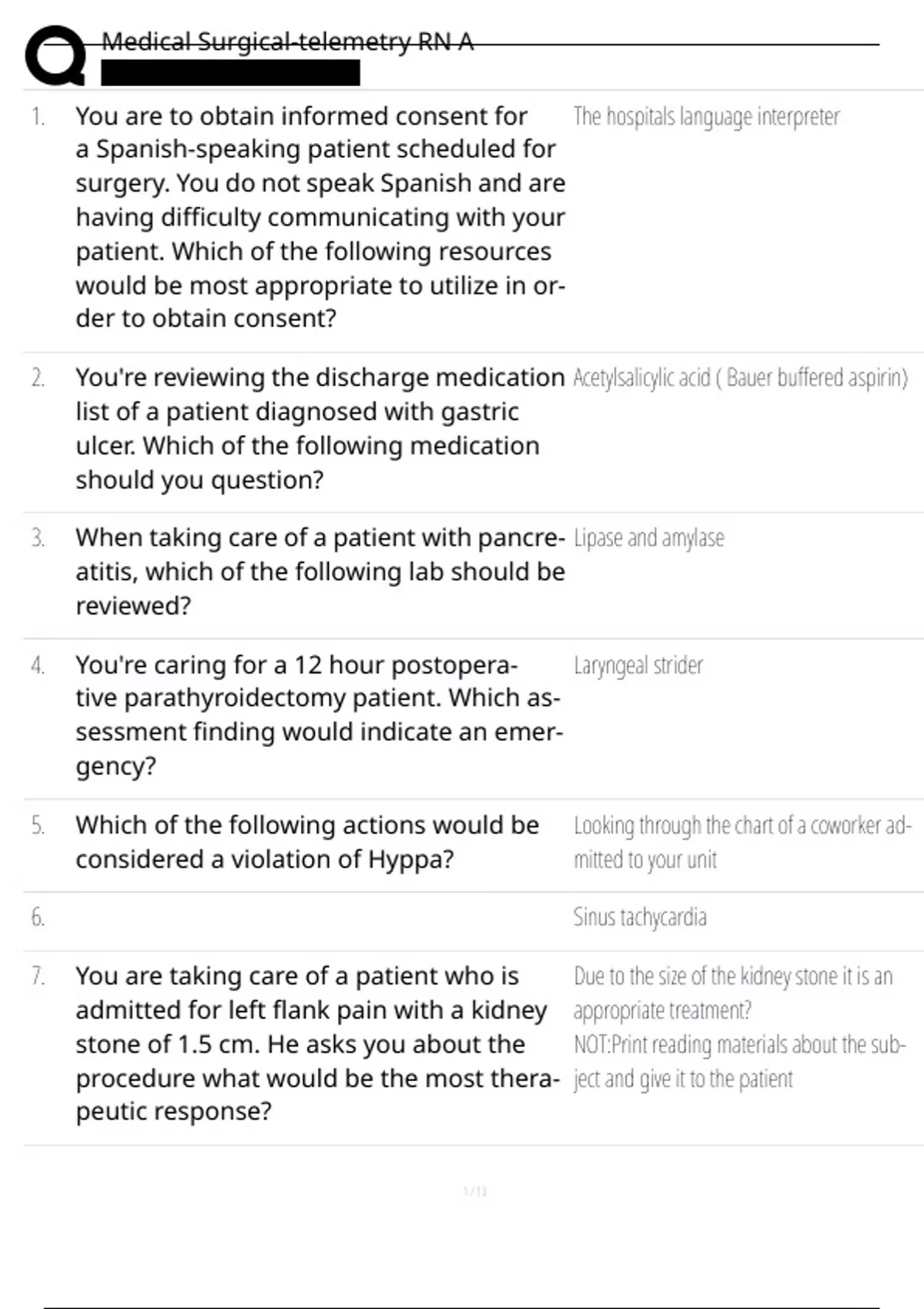
Task: Click the "Medical Surgical-telemetry RN A" title
Action: click(x=287, y=42)
